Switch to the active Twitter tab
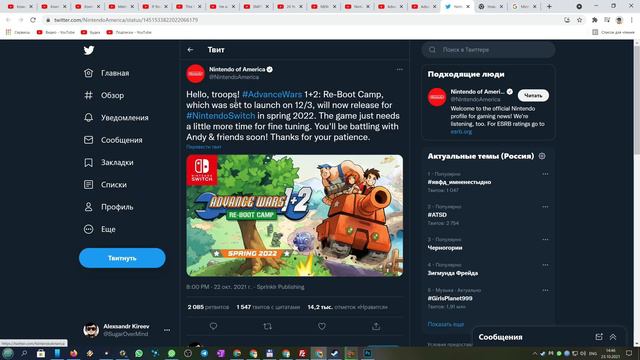Screen dimensions: 640x360 click(458, 7)
